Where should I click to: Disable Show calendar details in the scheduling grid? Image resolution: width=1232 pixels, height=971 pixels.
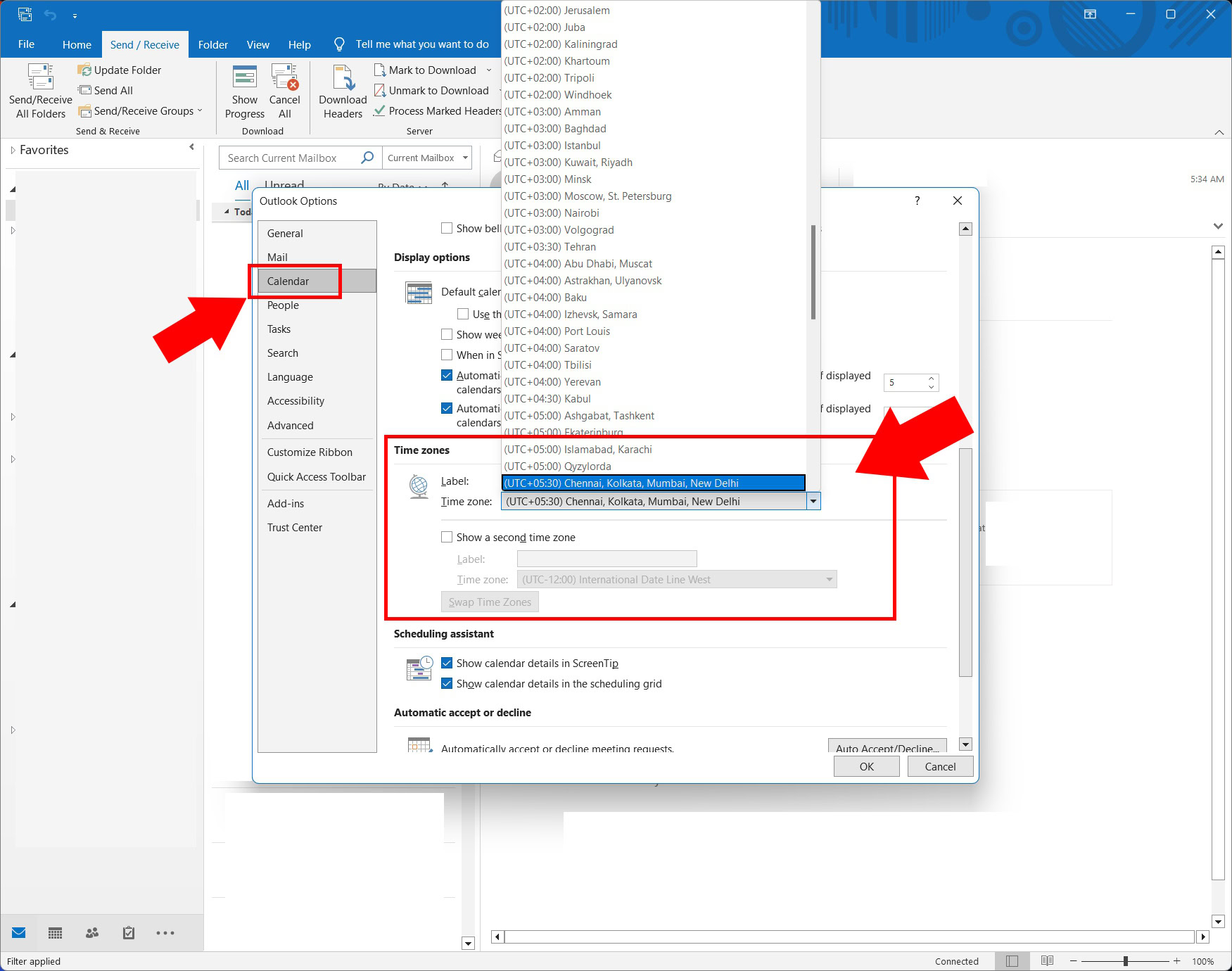tap(447, 683)
